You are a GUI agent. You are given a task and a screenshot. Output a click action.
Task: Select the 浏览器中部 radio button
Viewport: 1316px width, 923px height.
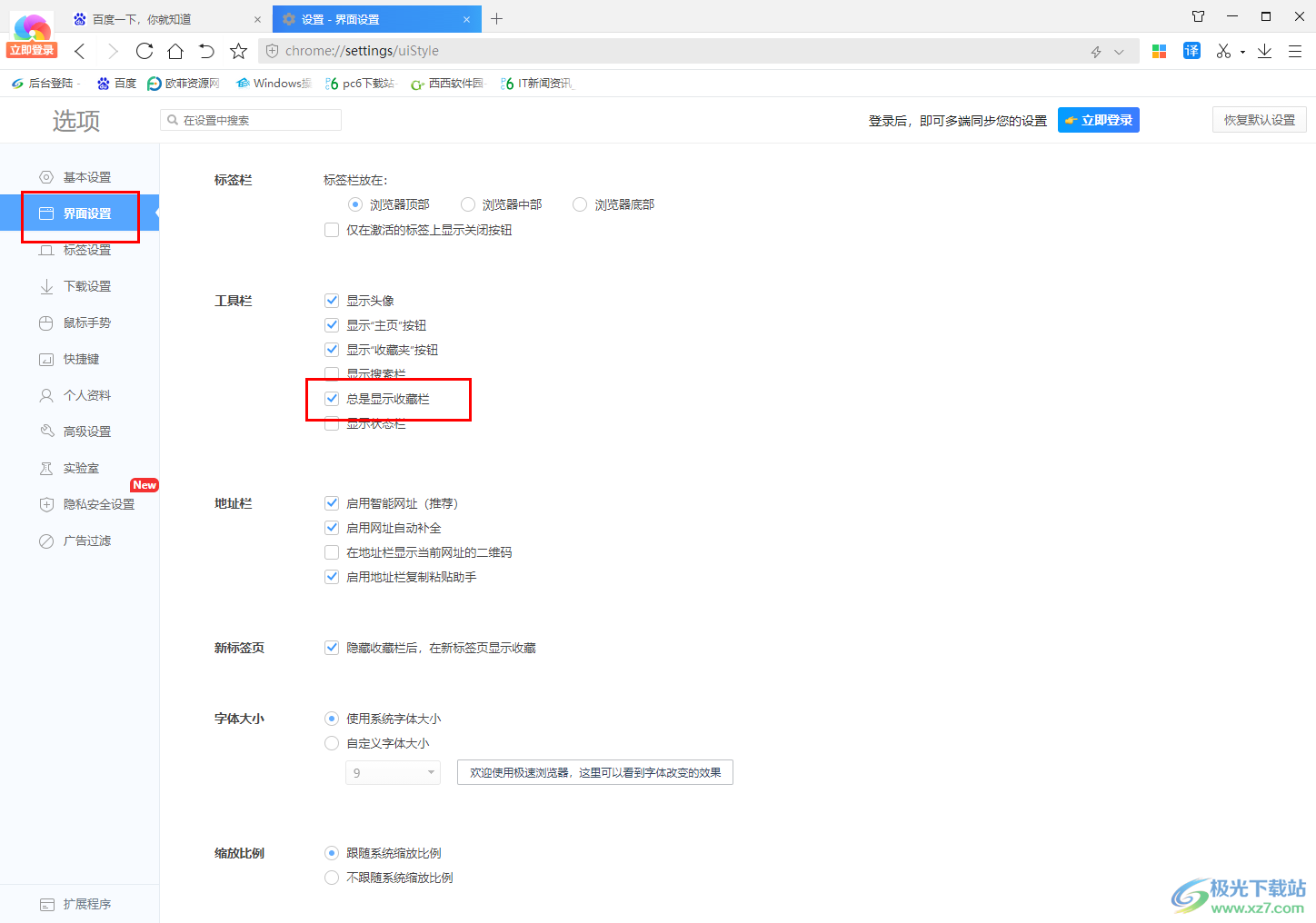click(468, 204)
